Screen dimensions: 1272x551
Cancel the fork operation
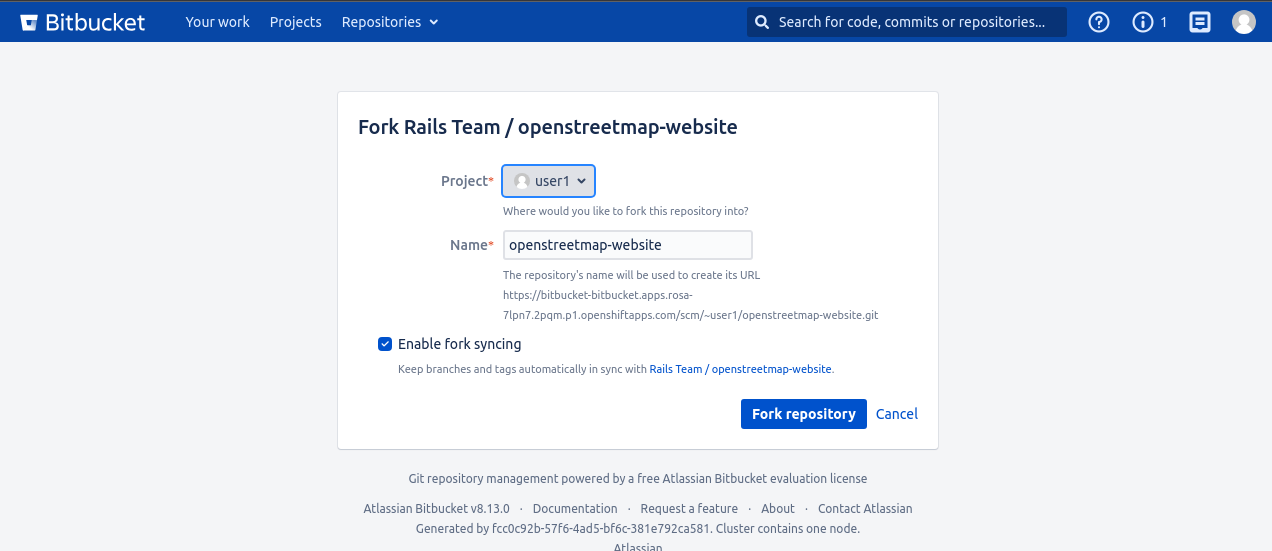coord(896,414)
